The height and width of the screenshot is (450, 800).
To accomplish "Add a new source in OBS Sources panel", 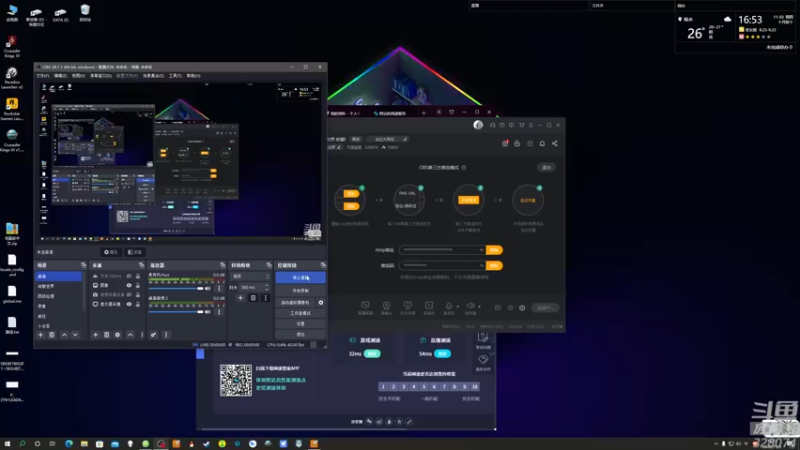I will (x=95, y=335).
